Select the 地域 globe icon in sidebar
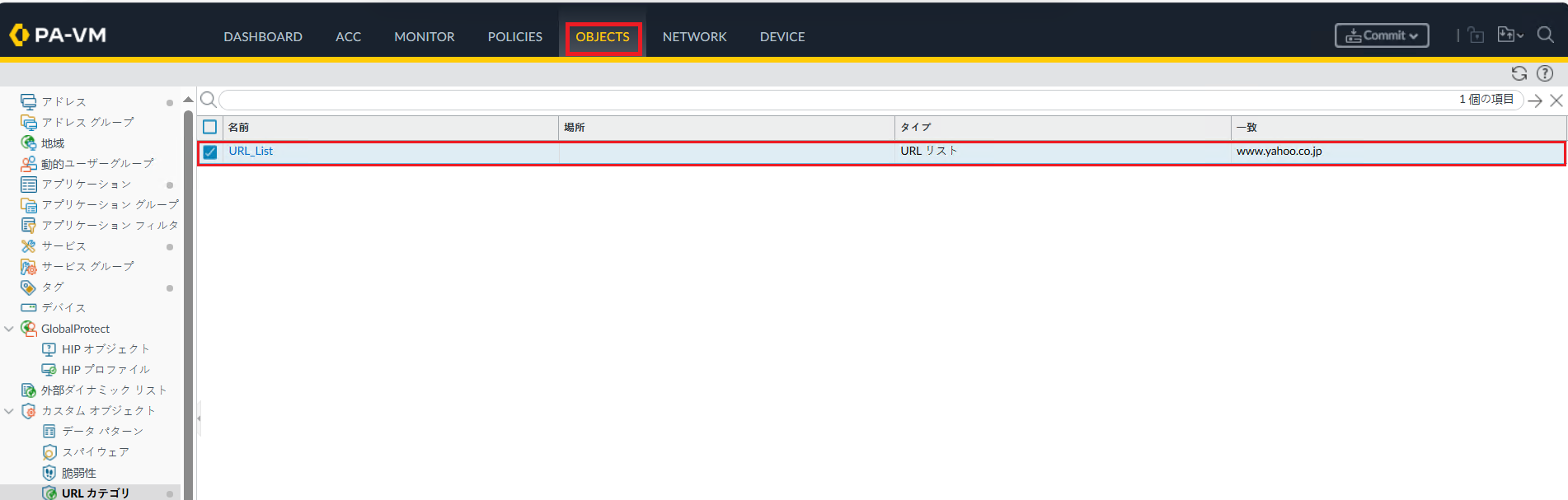Viewport: 1568px width, 500px height. [29, 143]
